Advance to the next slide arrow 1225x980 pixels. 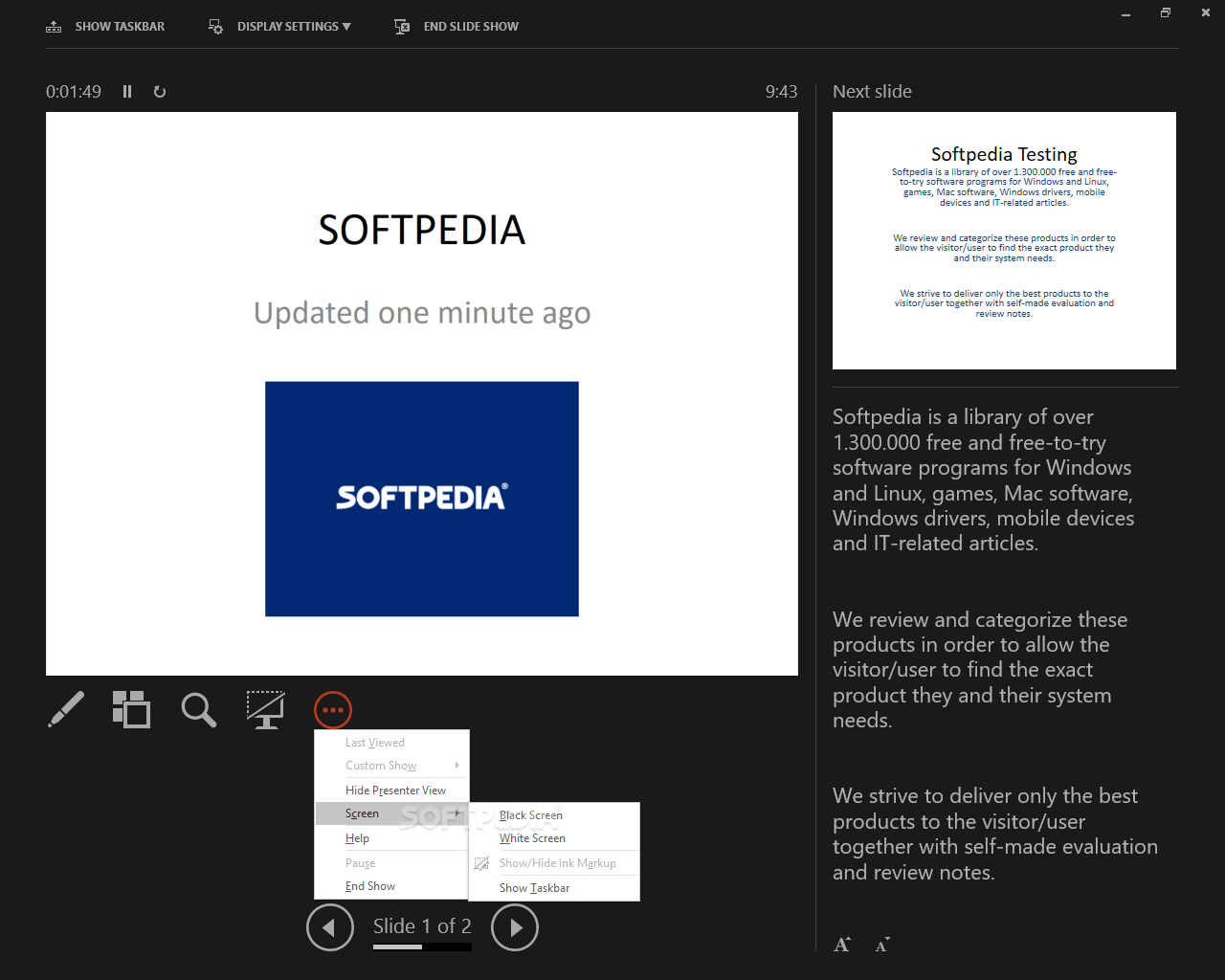pos(515,927)
